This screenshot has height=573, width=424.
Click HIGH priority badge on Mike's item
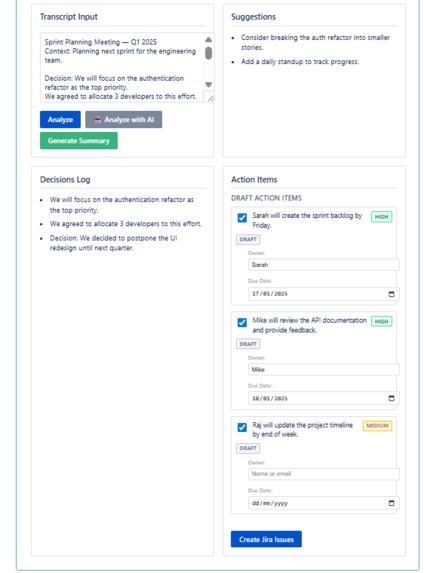[x=382, y=322]
